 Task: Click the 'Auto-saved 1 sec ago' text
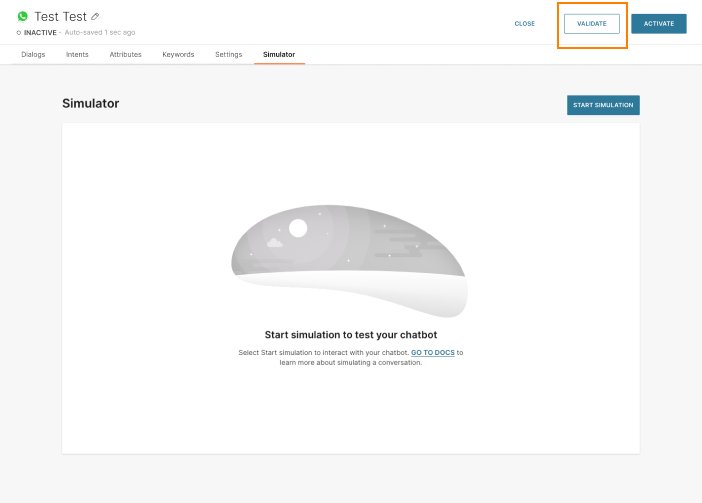(x=100, y=32)
